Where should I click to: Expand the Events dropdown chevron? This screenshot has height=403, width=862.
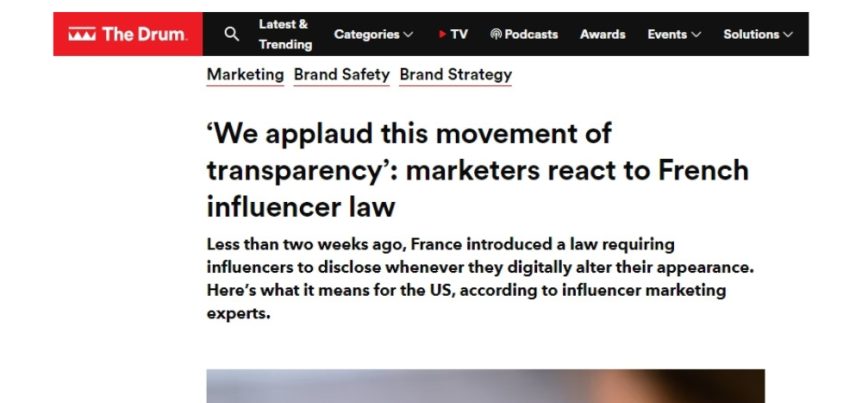tap(696, 34)
